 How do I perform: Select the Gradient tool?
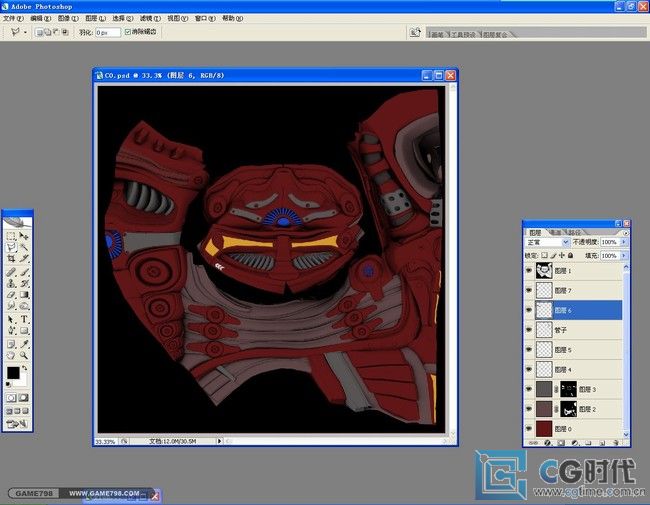[x=24, y=295]
